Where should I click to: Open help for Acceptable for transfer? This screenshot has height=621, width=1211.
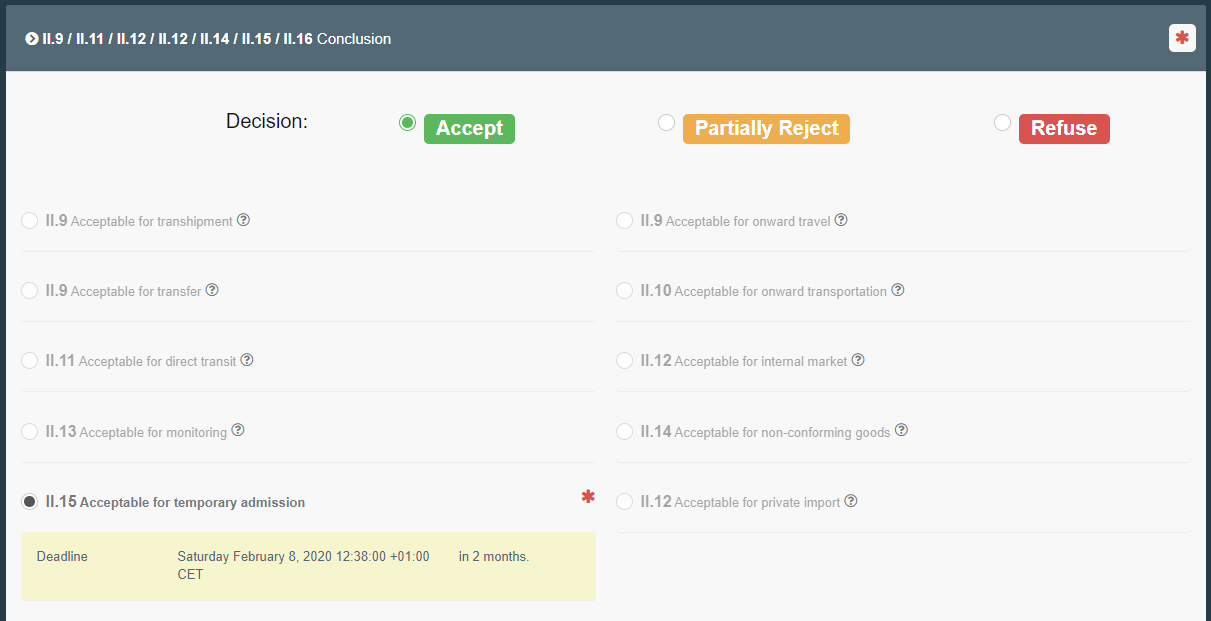pos(212,290)
